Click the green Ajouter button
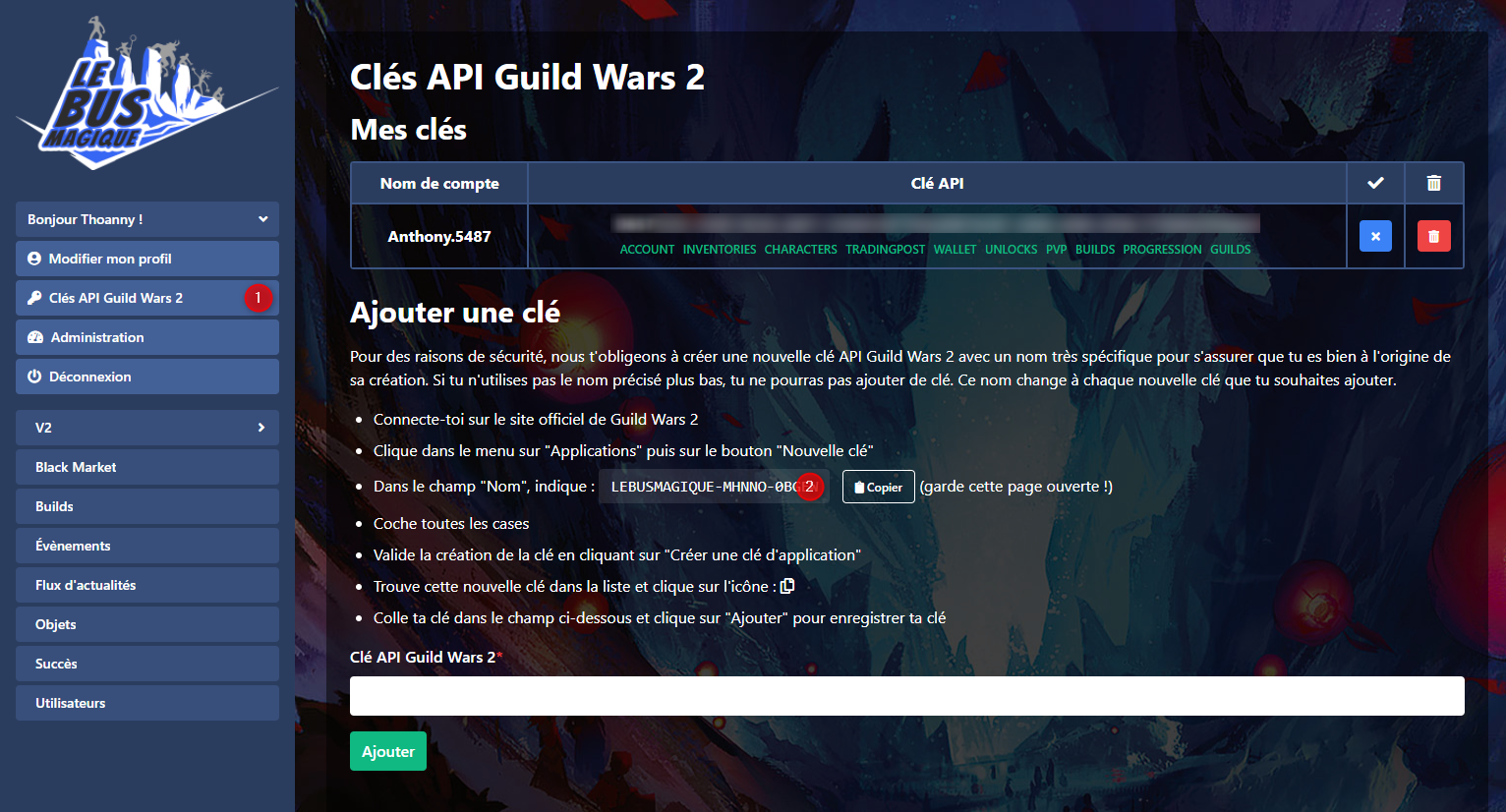 [388, 751]
